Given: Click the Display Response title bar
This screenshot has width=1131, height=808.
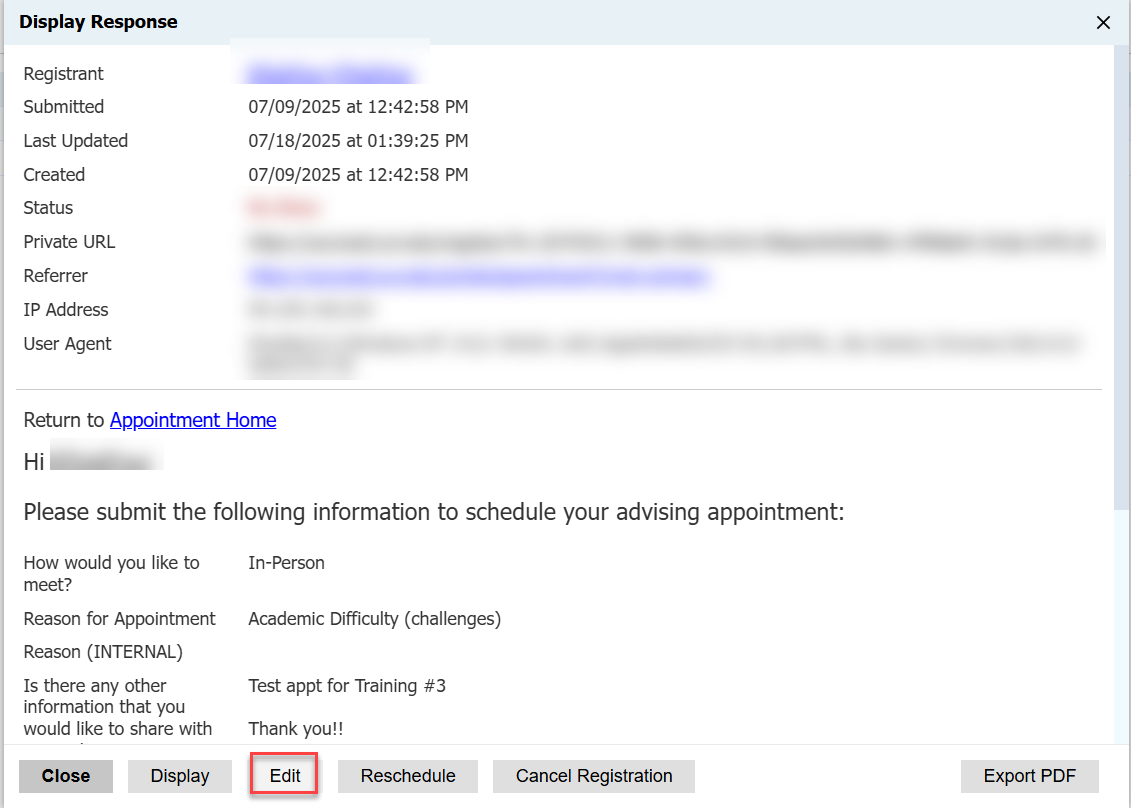Looking at the screenshot, I should tap(500, 22).
